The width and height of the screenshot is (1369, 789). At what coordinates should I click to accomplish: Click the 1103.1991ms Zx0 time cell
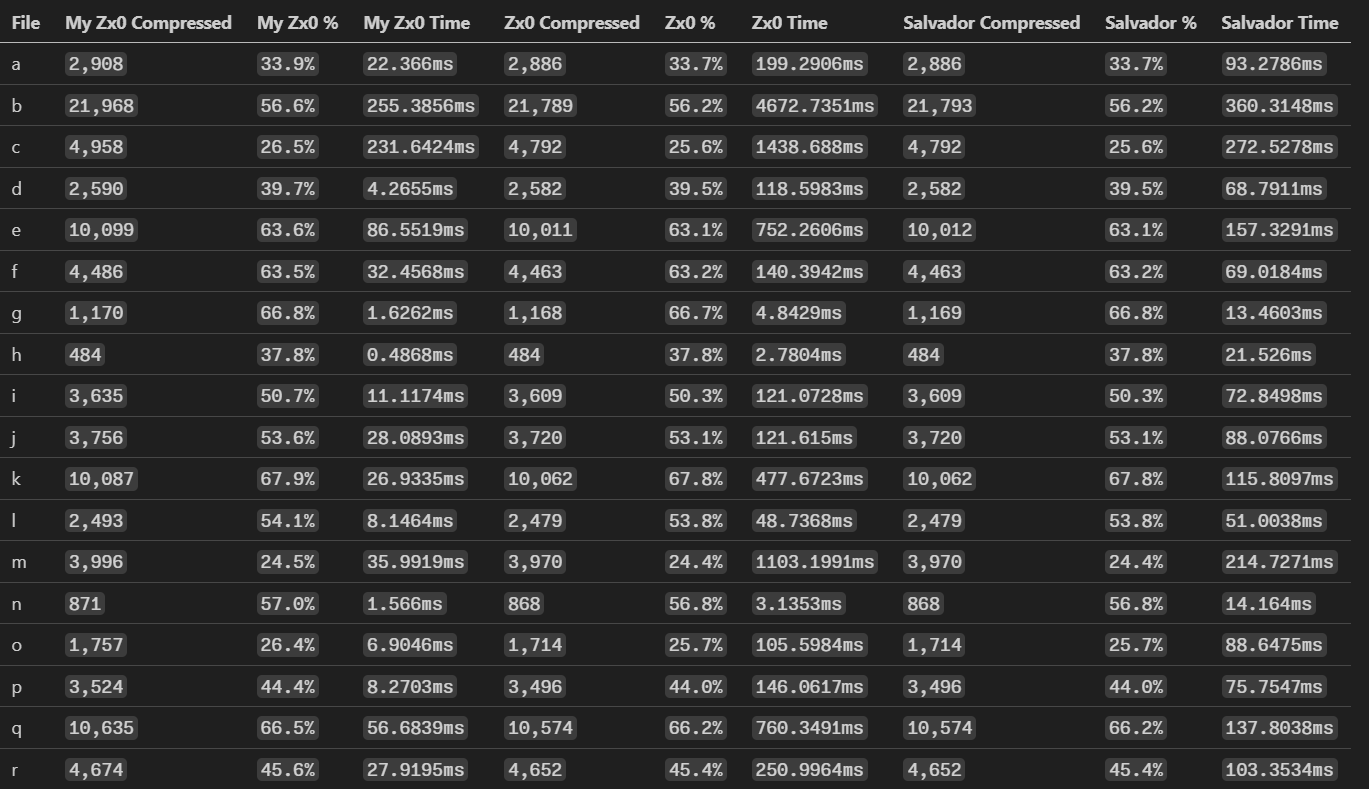point(814,562)
